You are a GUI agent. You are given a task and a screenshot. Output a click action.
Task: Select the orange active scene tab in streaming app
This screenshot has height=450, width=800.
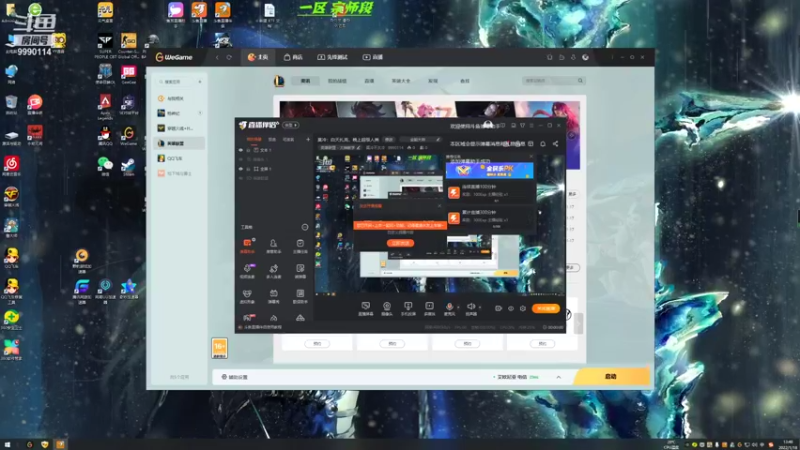tap(254, 139)
